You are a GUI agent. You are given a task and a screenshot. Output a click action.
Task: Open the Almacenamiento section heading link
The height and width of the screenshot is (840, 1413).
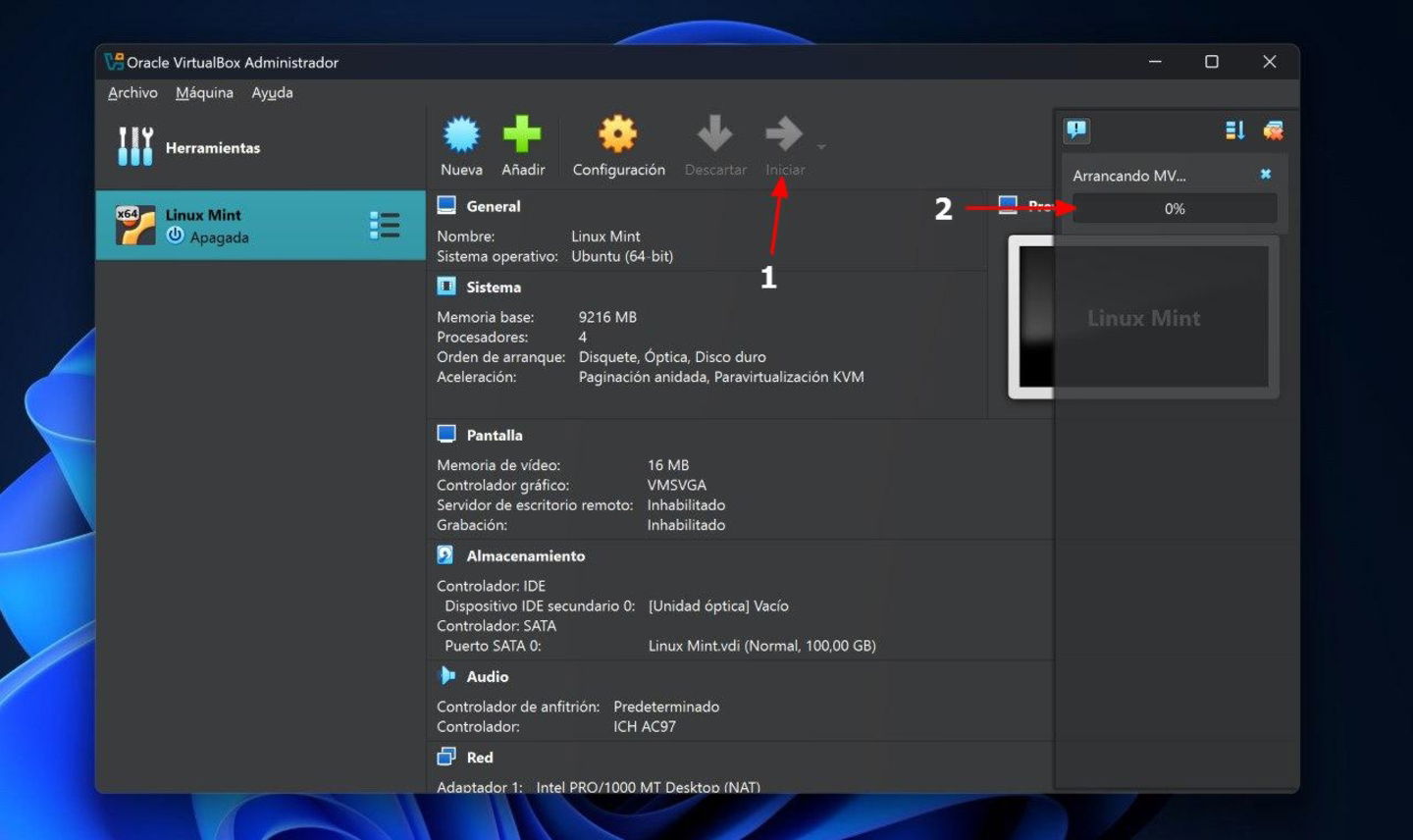(526, 555)
